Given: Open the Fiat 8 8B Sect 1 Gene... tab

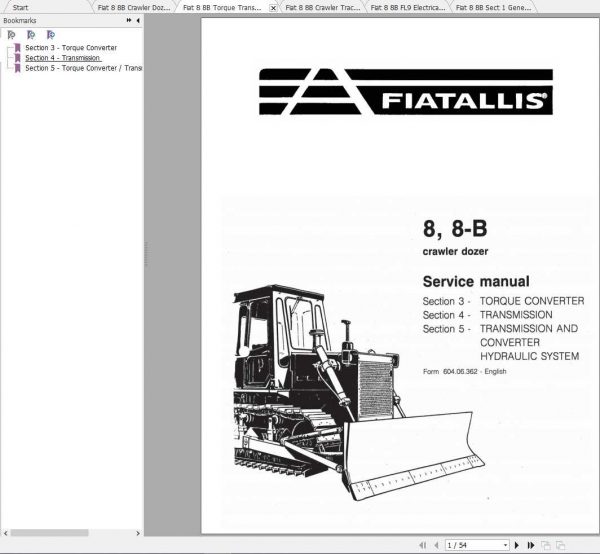Looking at the screenshot, I should [x=493, y=7].
